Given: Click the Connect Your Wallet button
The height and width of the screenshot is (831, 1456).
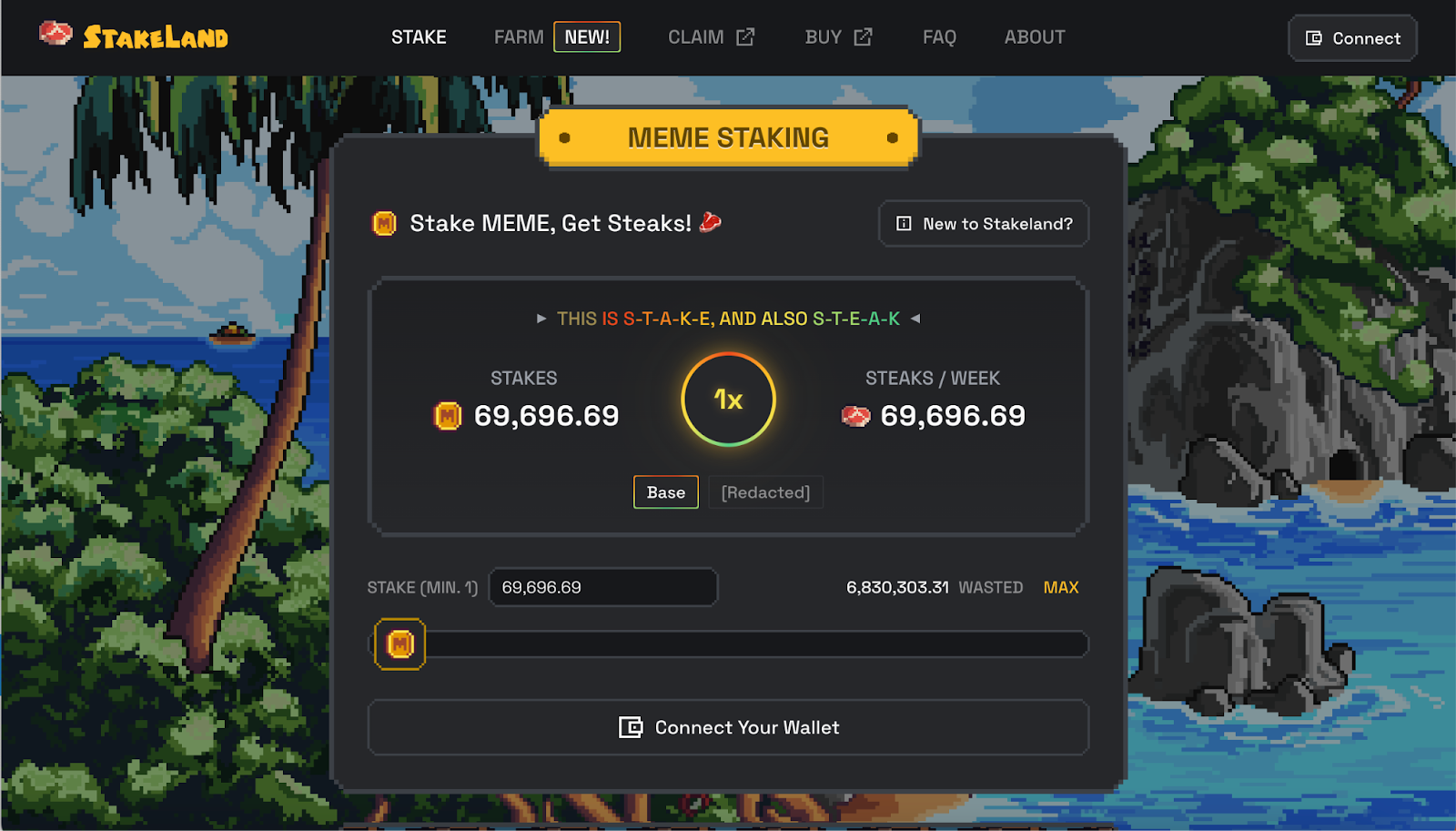Looking at the screenshot, I should [x=728, y=727].
